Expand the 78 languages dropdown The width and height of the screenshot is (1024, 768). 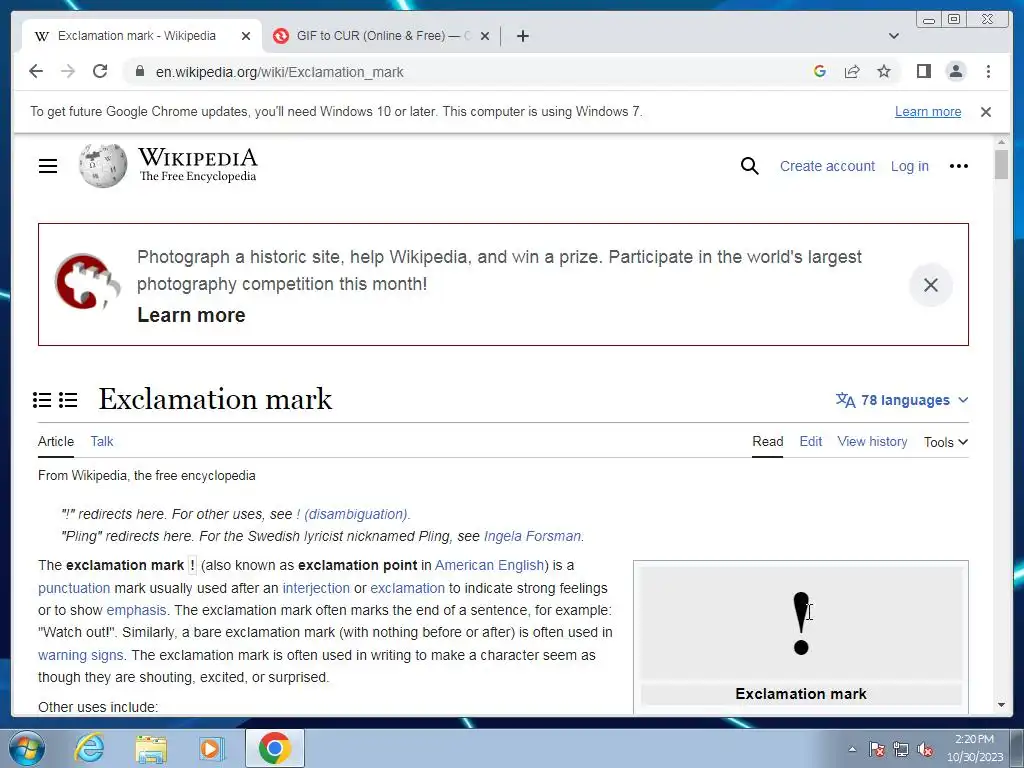[x=902, y=400]
